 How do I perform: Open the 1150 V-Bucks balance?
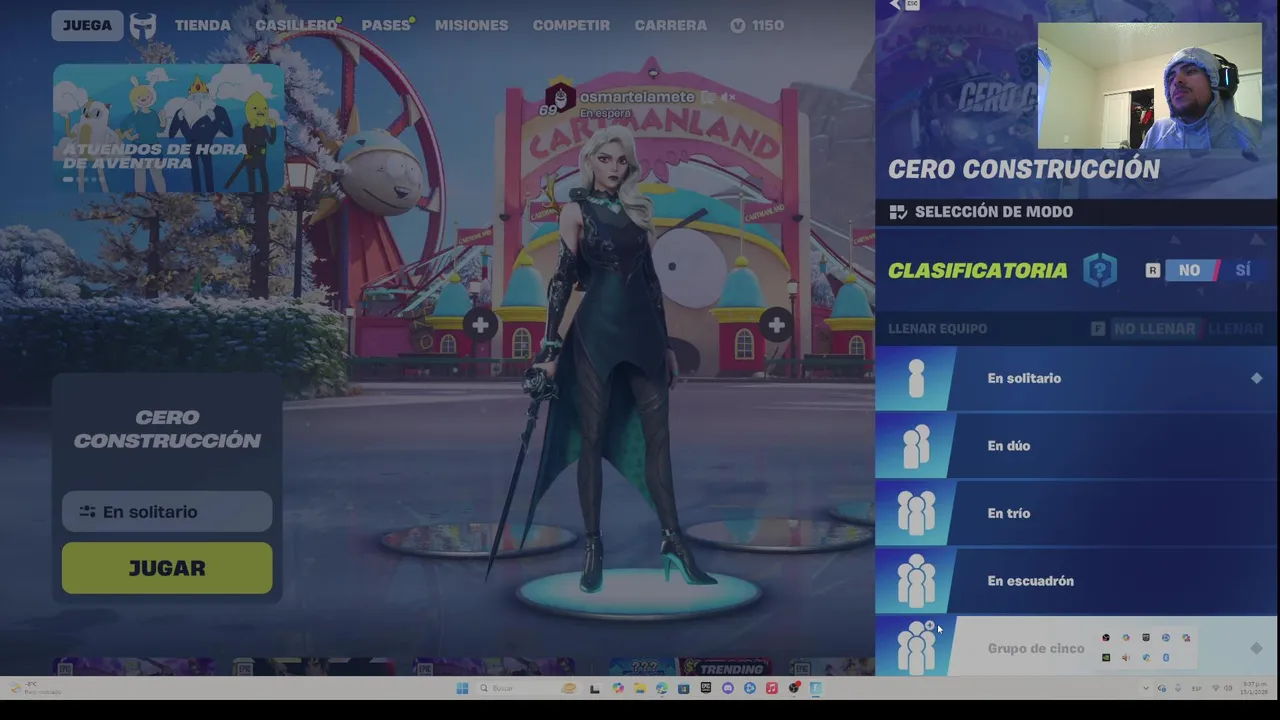(757, 25)
